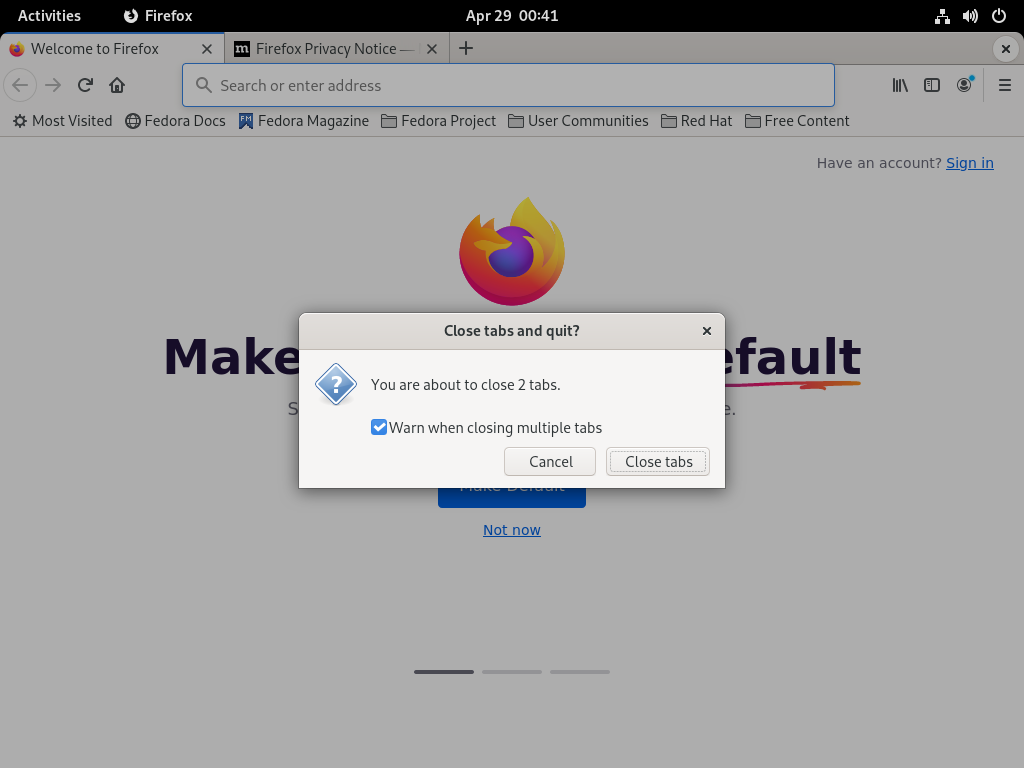Show sidebars using the sidebar icon
This screenshot has height=768, width=1024.
point(932,85)
